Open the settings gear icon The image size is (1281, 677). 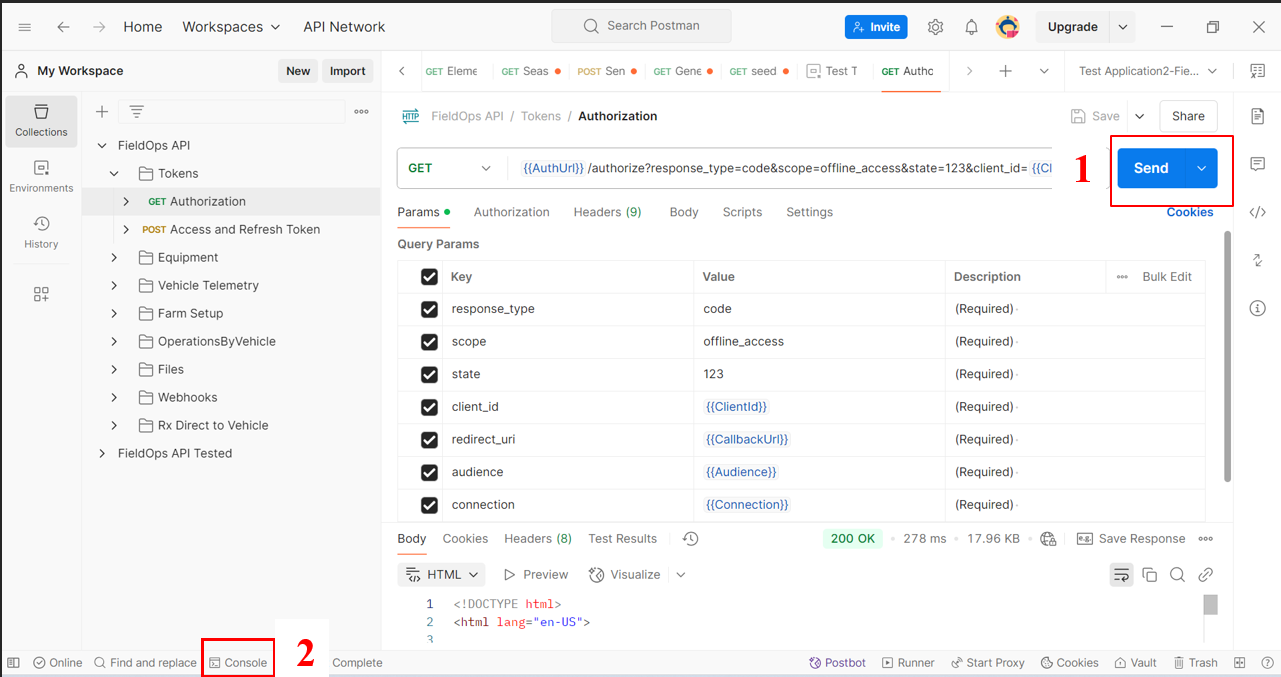click(935, 27)
